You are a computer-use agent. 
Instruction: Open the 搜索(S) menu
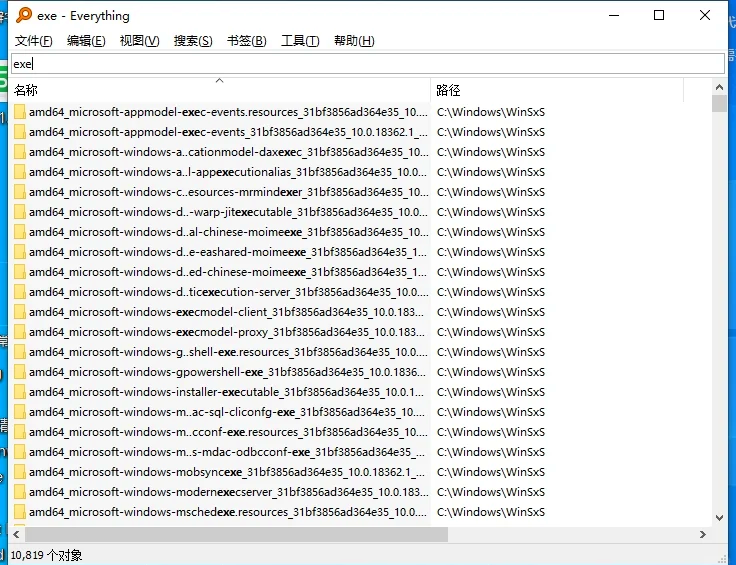(x=193, y=41)
